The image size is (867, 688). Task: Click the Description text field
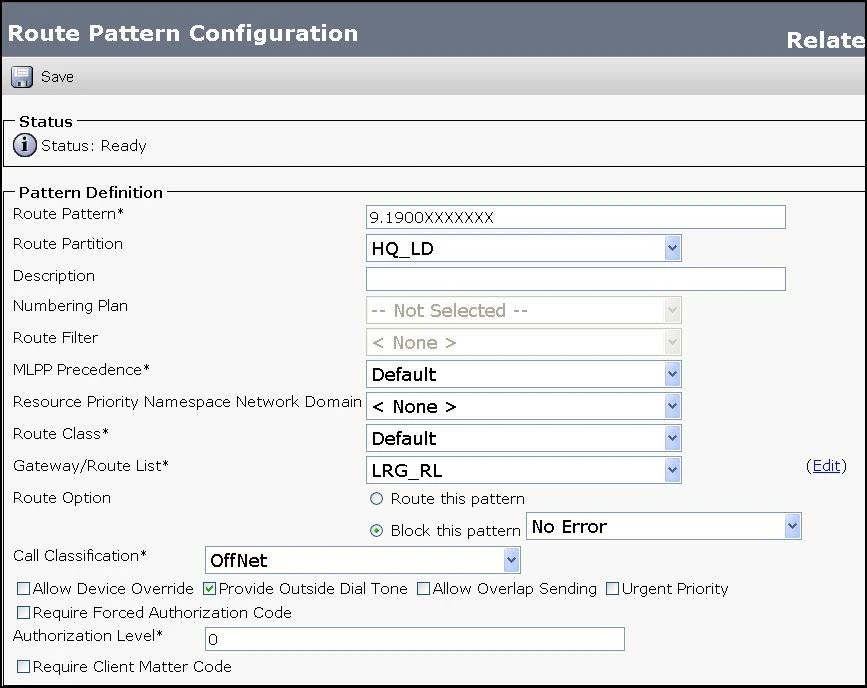coord(575,279)
